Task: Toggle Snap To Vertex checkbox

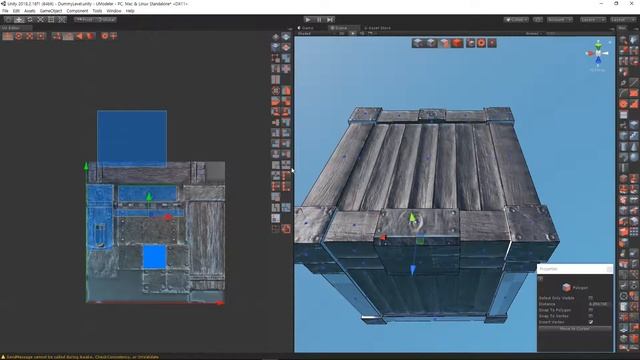Action: pyautogui.click(x=590, y=316)
